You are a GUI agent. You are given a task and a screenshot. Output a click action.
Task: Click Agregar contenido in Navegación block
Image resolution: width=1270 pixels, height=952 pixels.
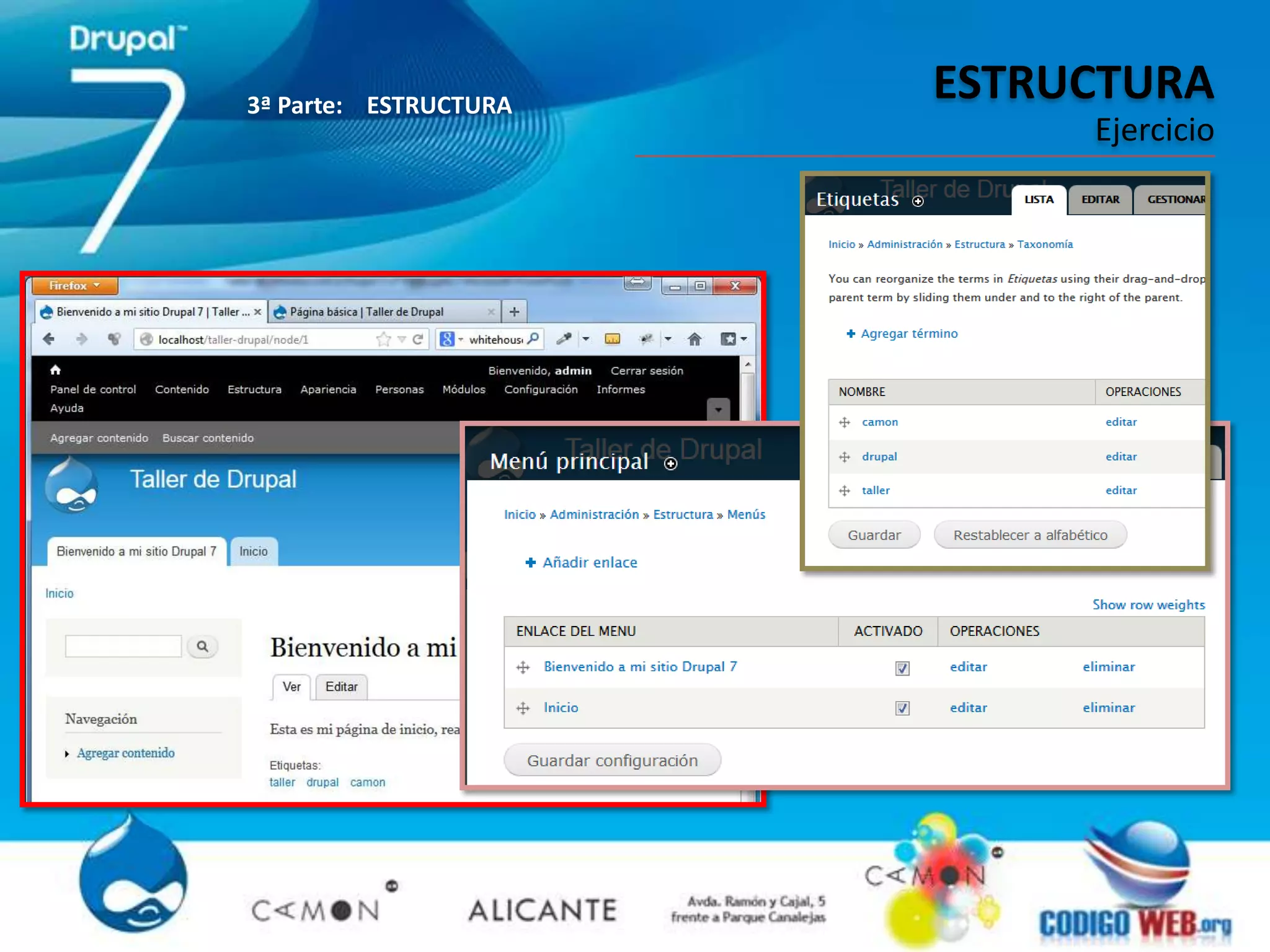pyautogui.click(x=126, y=753)
